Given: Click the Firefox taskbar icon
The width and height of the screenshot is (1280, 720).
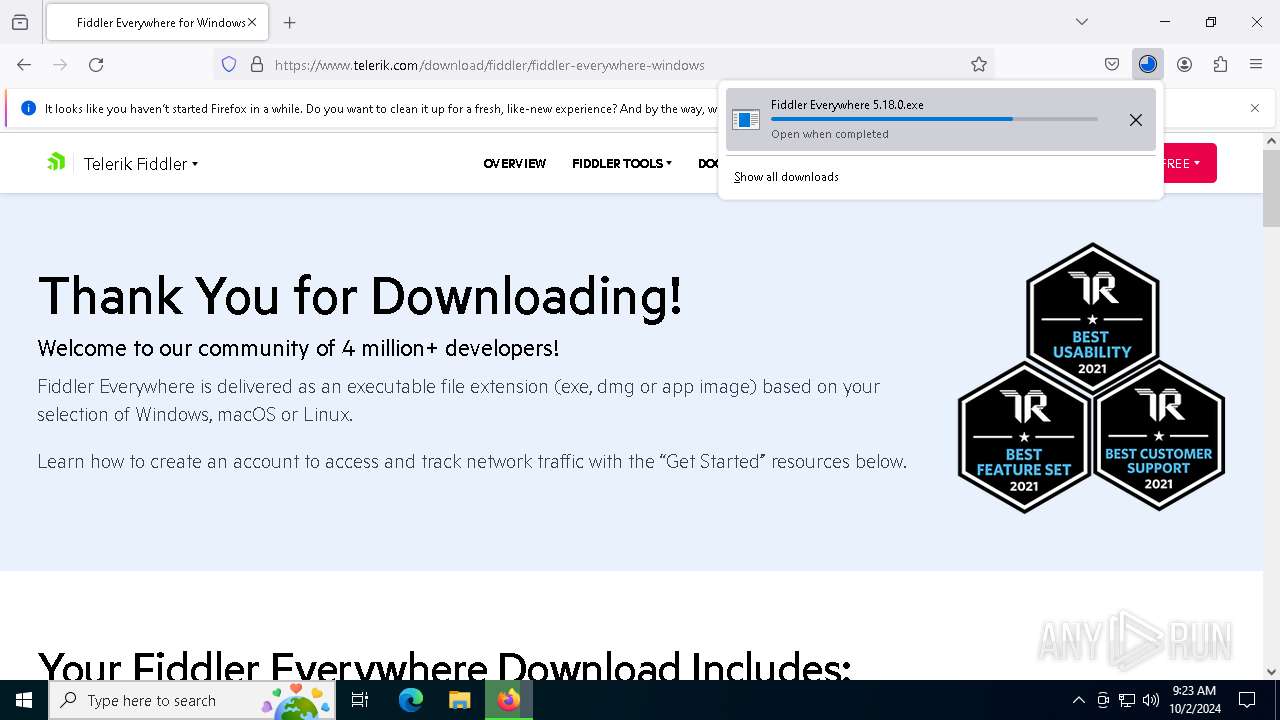Looking at the screenshot, I should click(x=509, y=700).
